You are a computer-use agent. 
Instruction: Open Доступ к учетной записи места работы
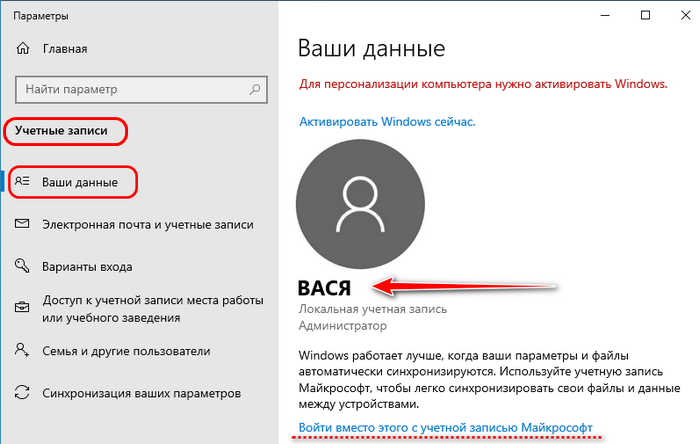coord(153,309)
